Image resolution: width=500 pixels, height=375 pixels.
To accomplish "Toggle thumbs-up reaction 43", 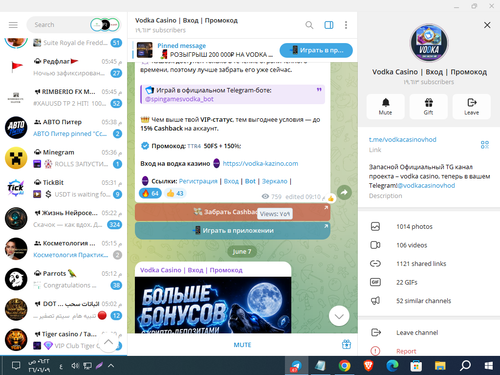I will click(x=175, y=193).
